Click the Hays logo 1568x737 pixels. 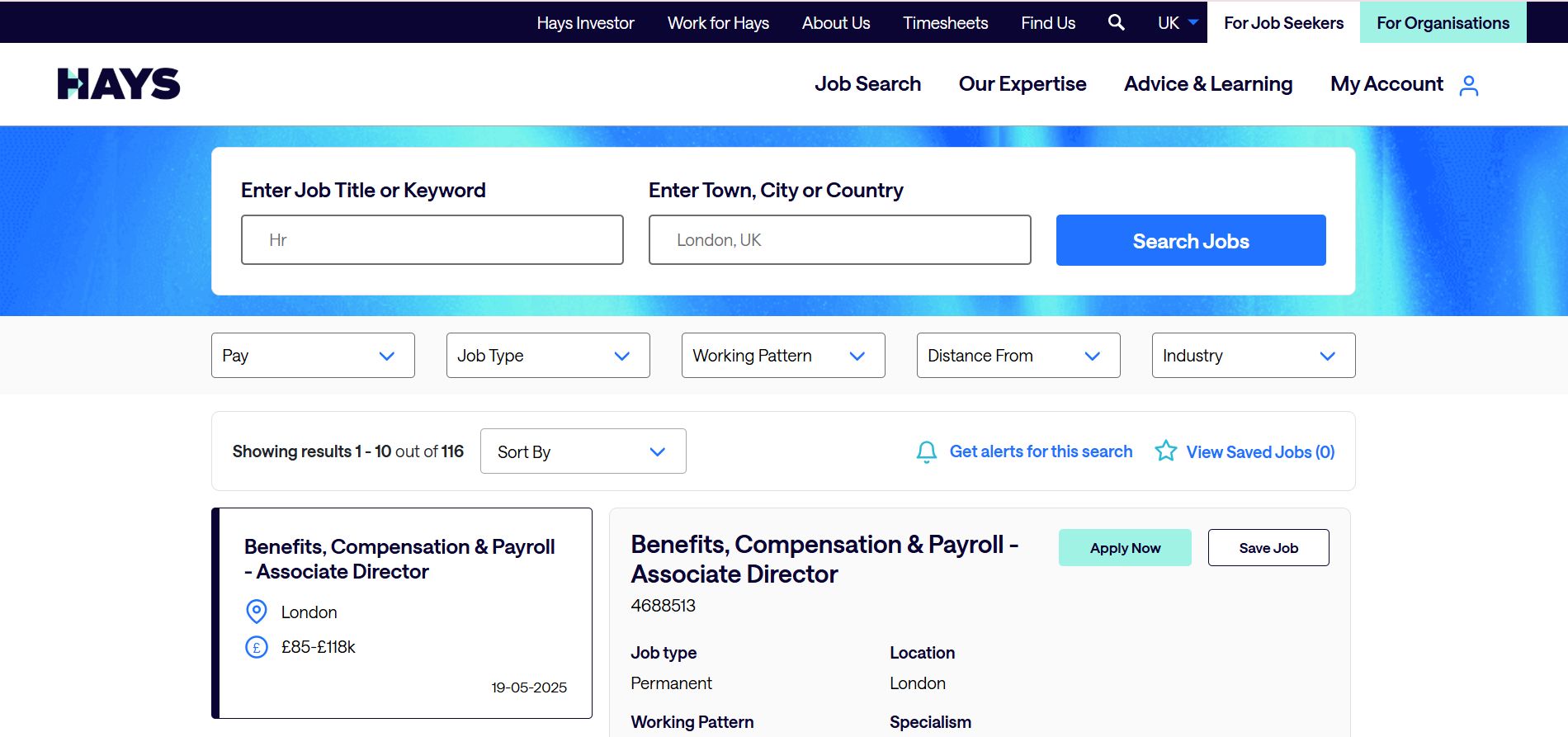pos(119,84)
